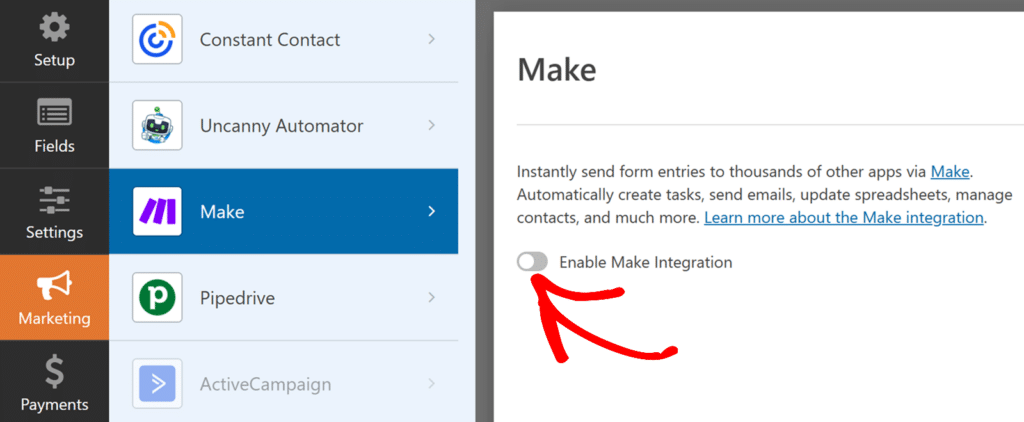Open the Setup gear icon

[x=54, y=27]
